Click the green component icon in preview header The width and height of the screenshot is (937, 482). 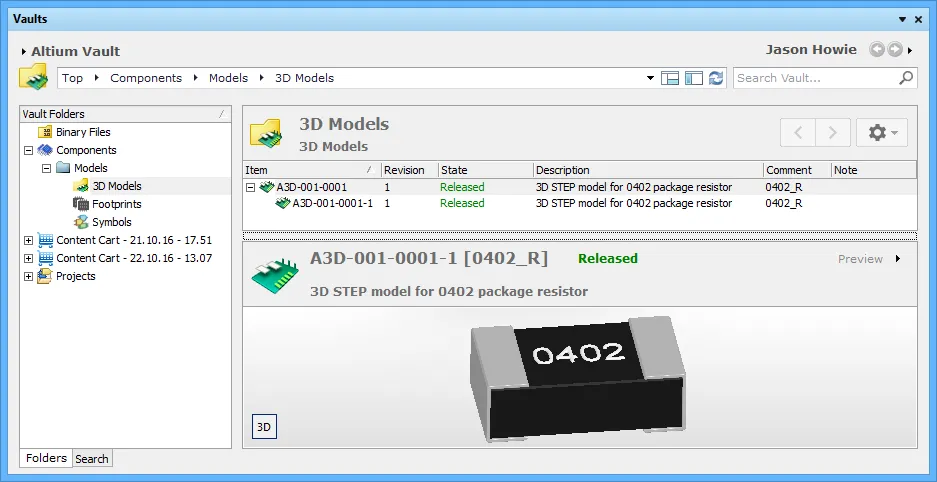click(x=274, y=276)
